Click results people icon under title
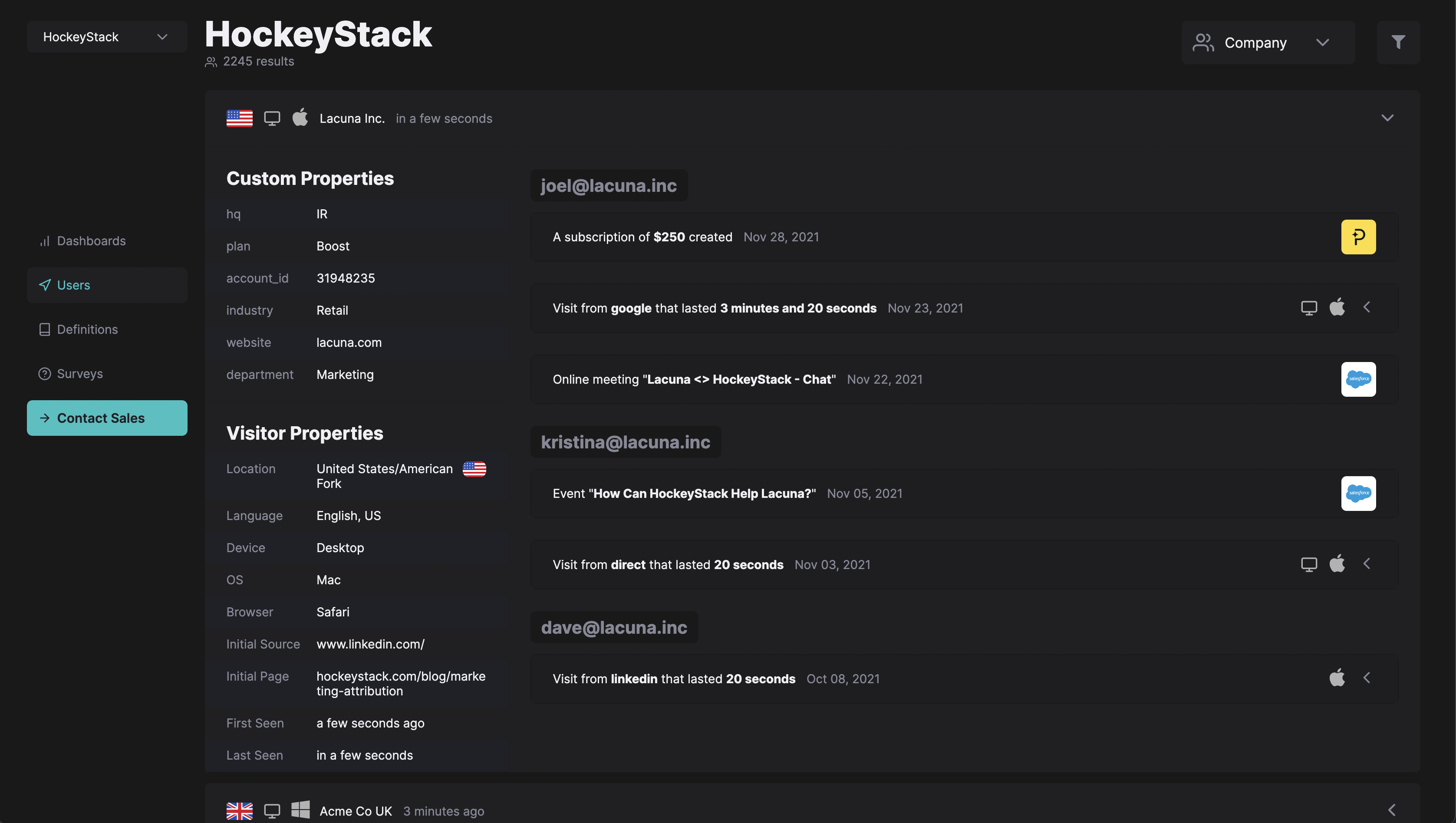This screenshot has height=823, width=1456. pyautogui.click(x=211, y=62)
